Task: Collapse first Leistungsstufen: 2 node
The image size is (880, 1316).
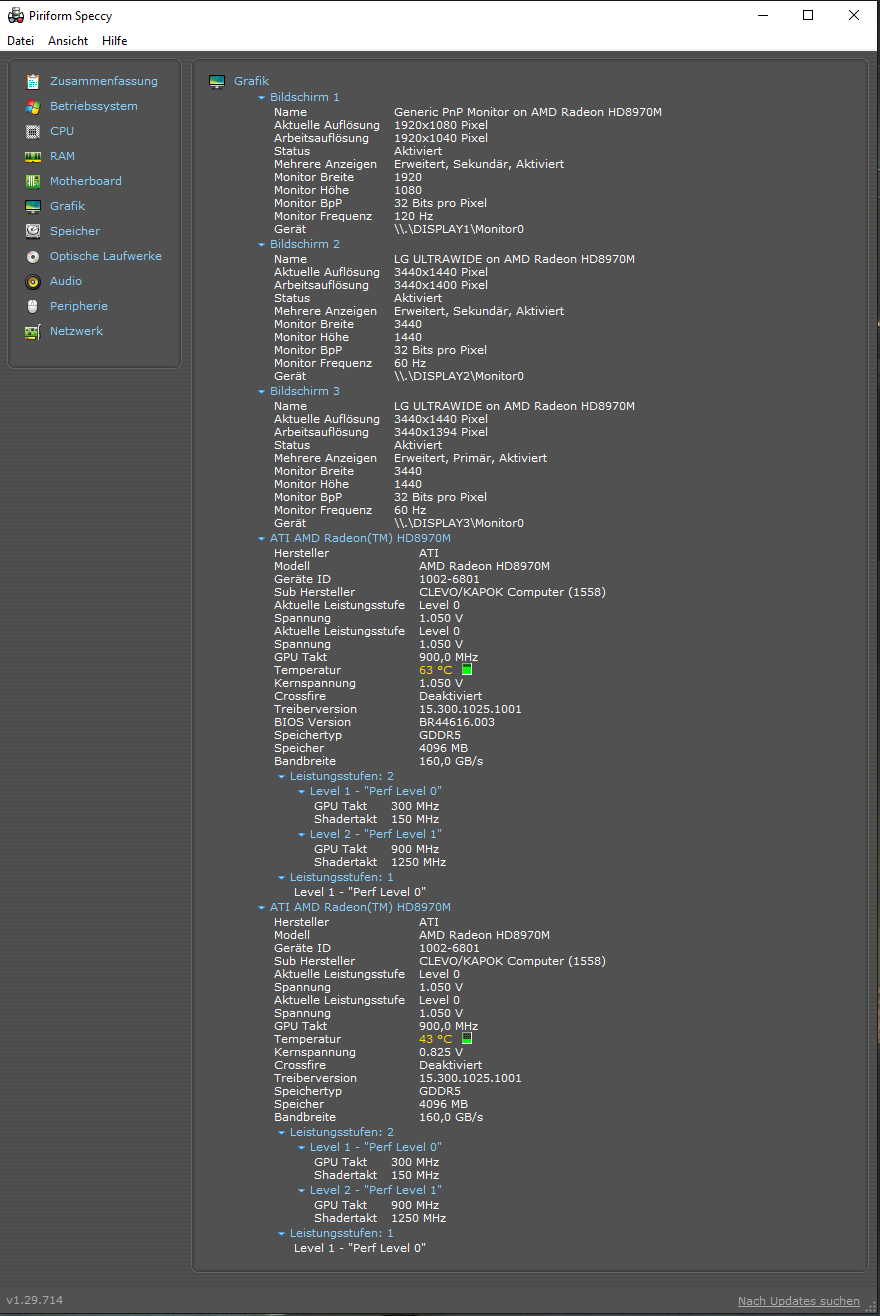Action: (282, 777)
